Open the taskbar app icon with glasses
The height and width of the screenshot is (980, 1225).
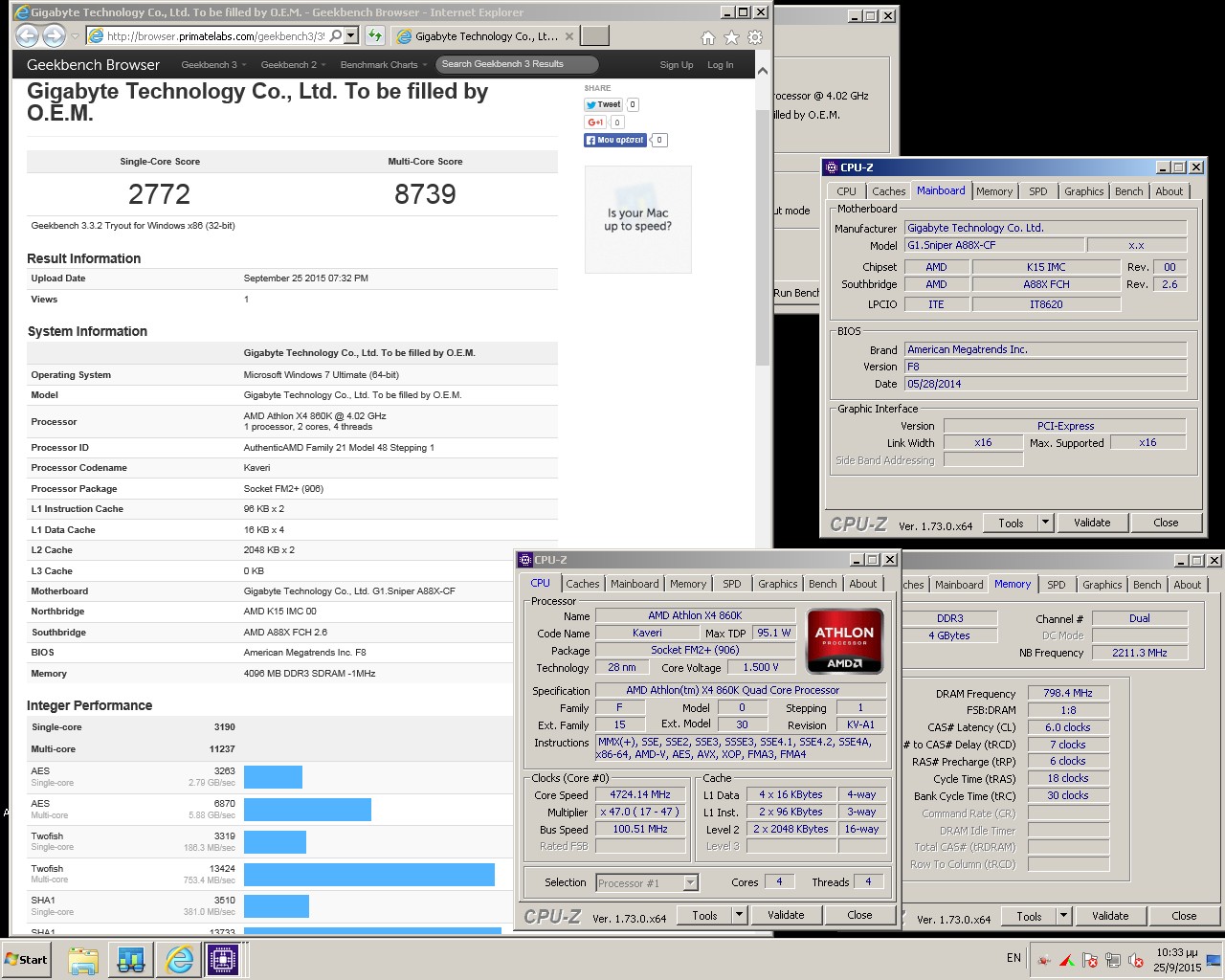(x=131, y=959)
